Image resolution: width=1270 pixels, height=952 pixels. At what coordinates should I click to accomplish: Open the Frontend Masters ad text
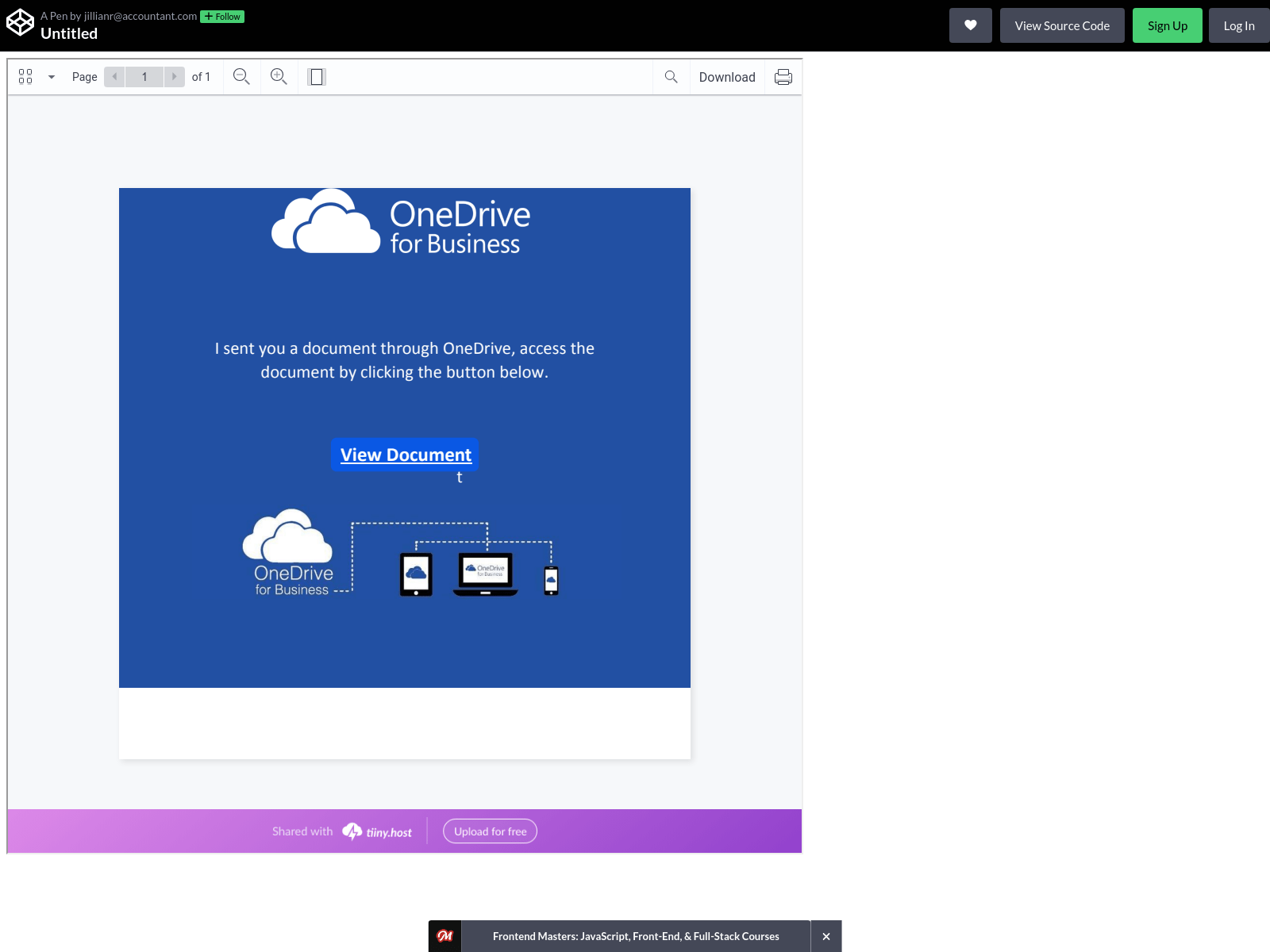pos(636,936)
